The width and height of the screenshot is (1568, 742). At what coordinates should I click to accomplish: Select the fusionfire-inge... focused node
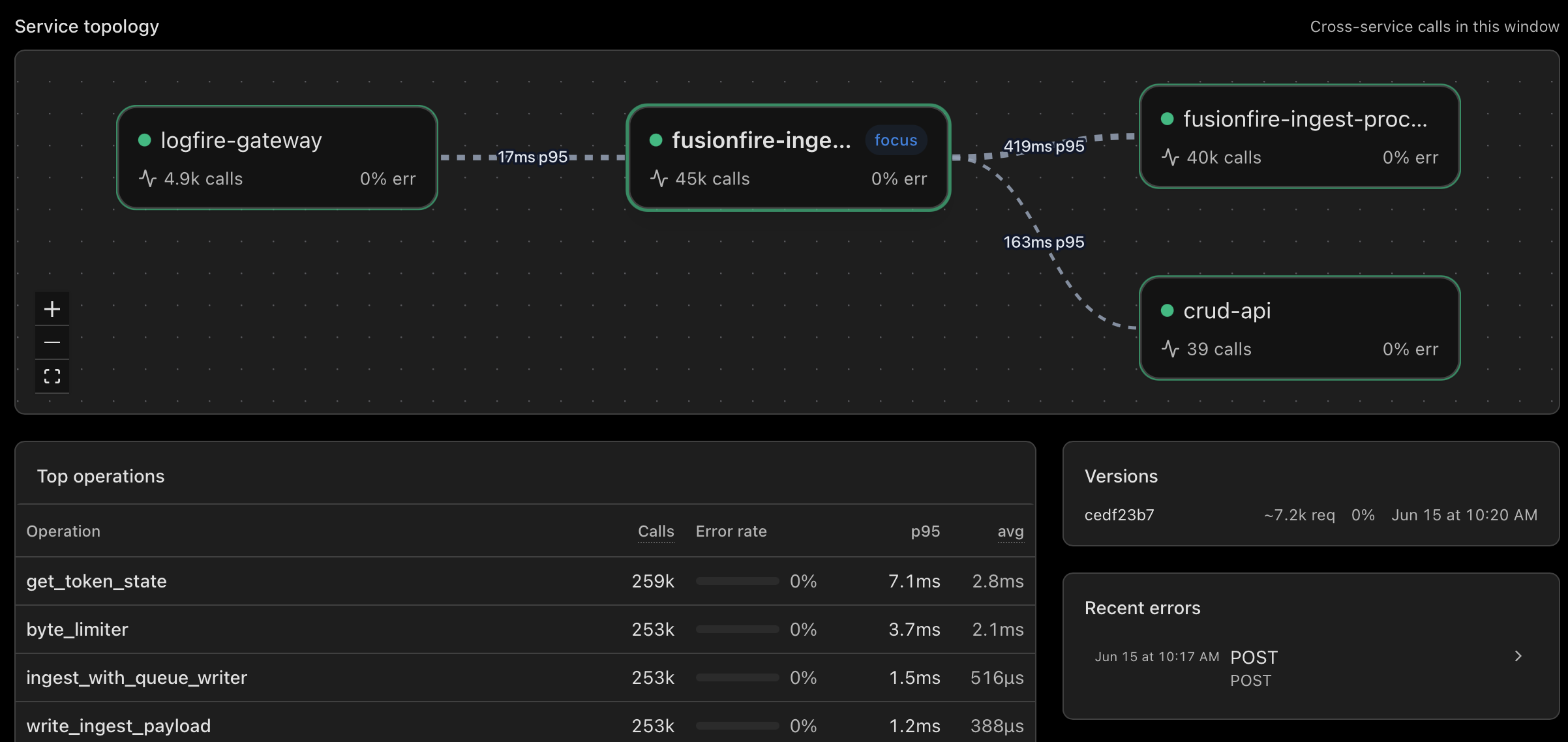pyautogui.click(x=789, y=158)
